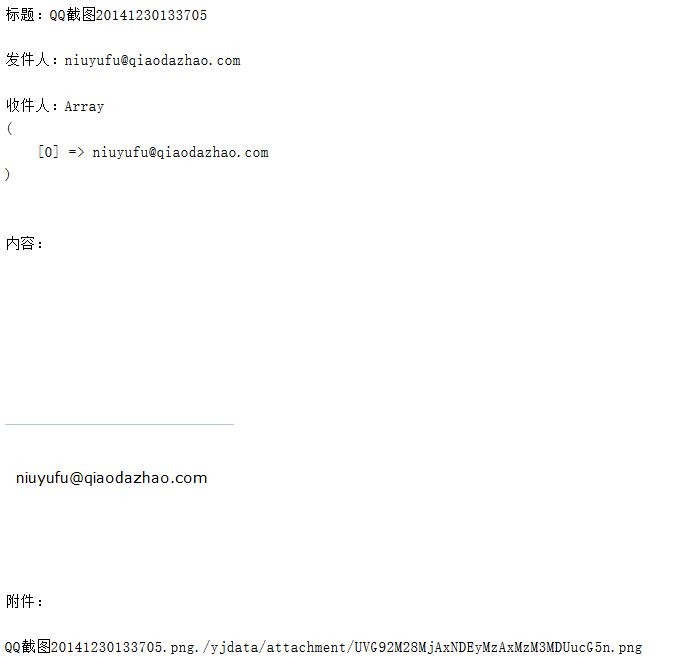Click the => arrow in the array entry

pyautogui.click(x=76, y=152)
